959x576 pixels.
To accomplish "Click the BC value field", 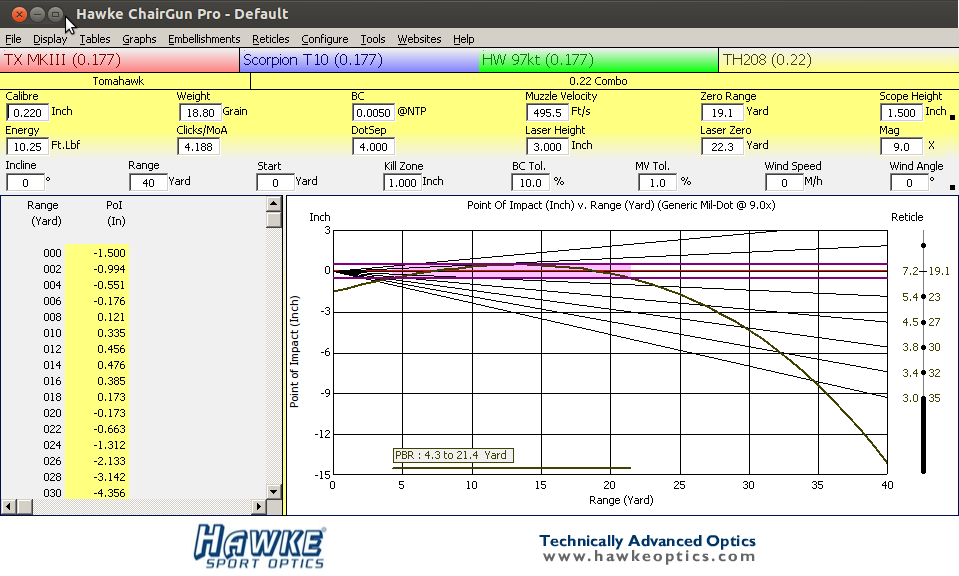I will point(374,113).
